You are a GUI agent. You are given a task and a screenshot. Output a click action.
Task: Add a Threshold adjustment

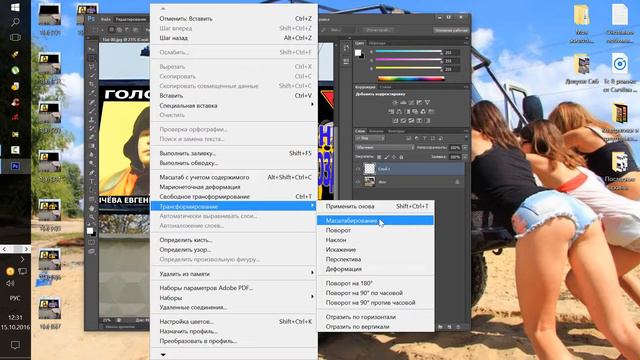(411, 121)
